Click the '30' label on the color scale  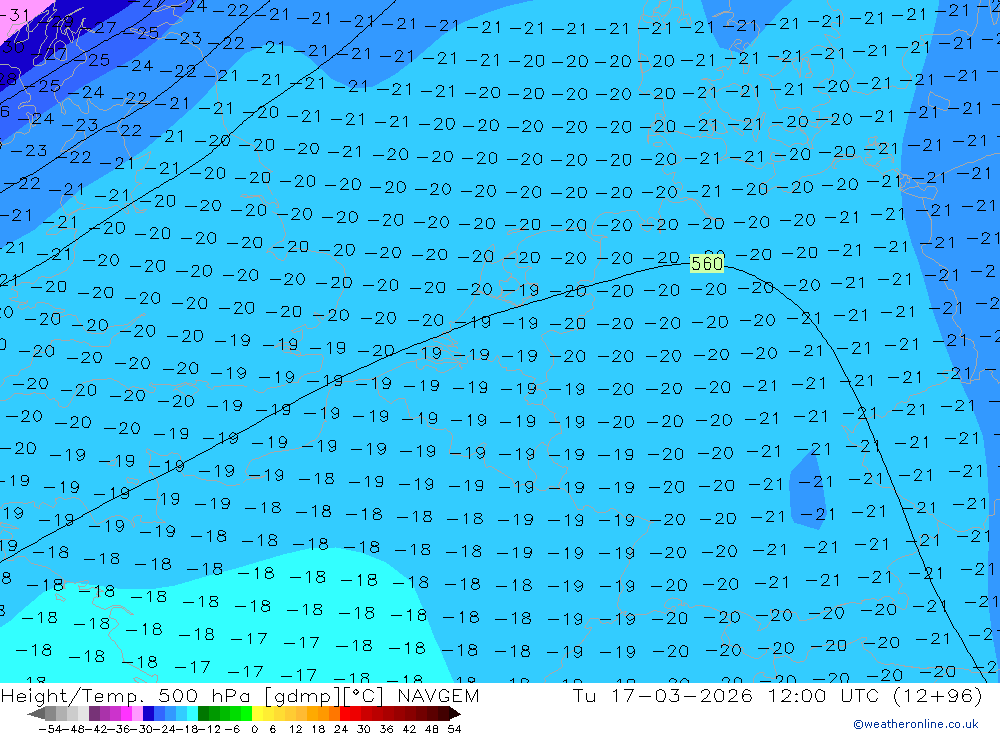click(x=364, y=729)
